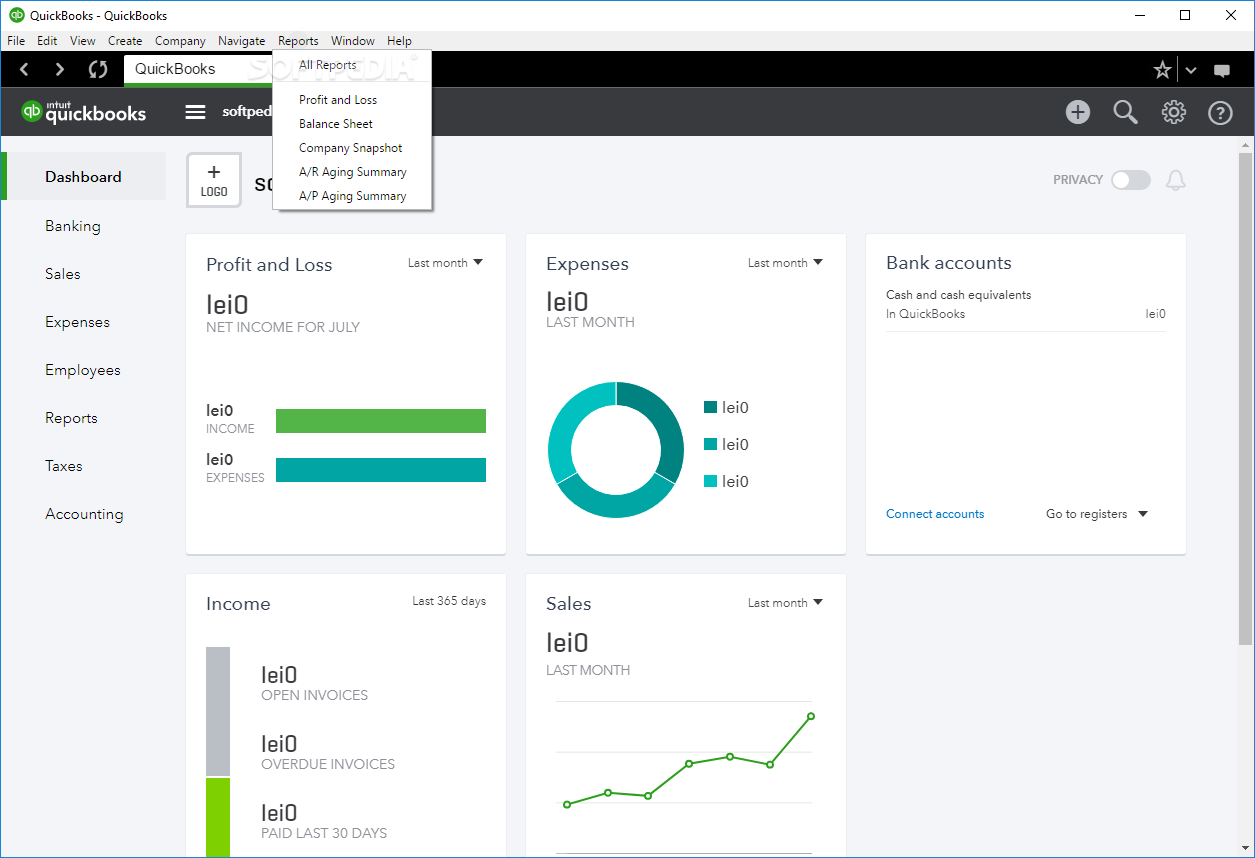This screenshot has height=858, width=1255.
Task: Select the QuickBooks tab in the black toolbar
Action: (197, 69)
